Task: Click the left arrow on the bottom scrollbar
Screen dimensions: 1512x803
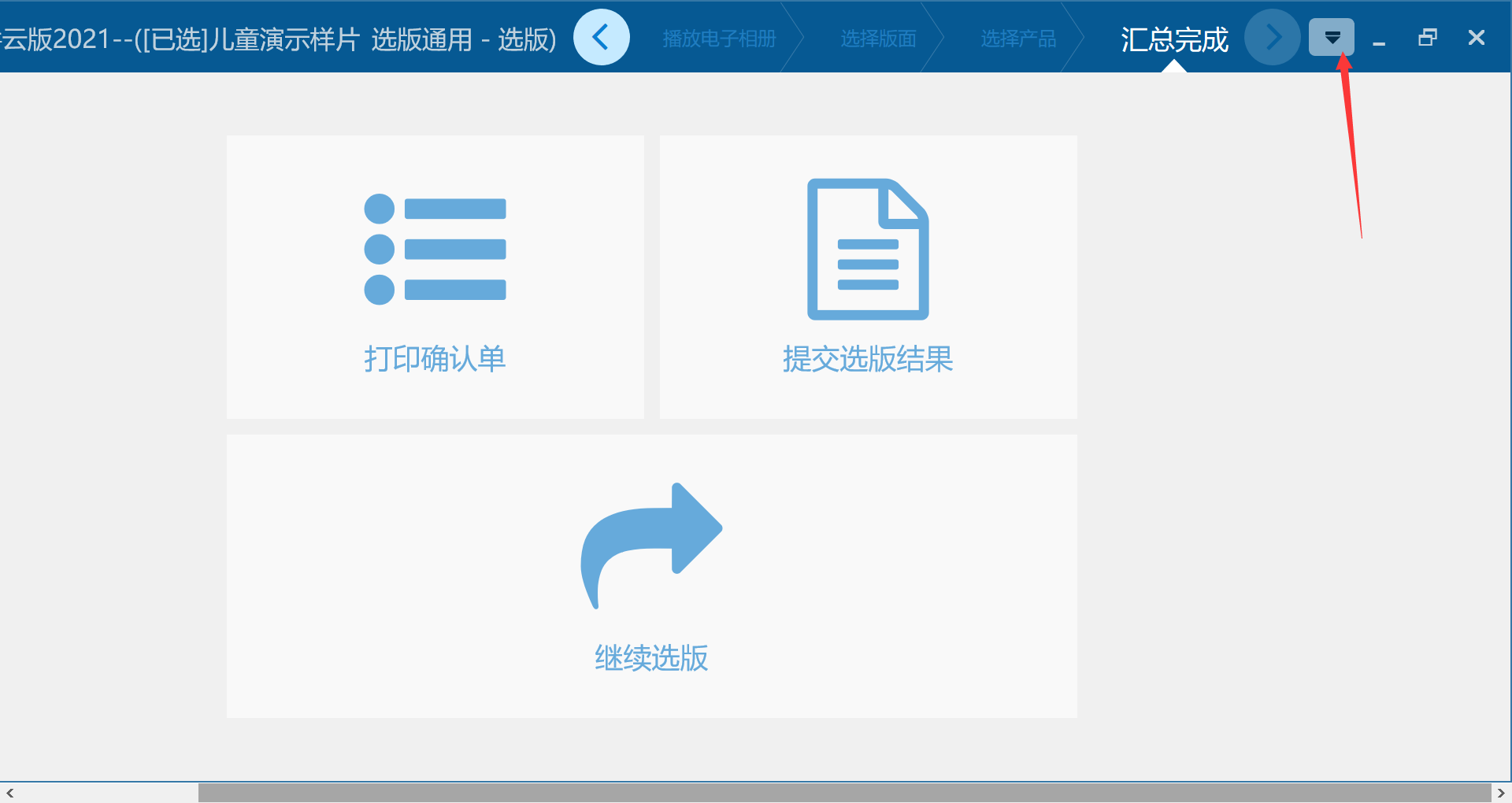Action: tap(12, 794)
